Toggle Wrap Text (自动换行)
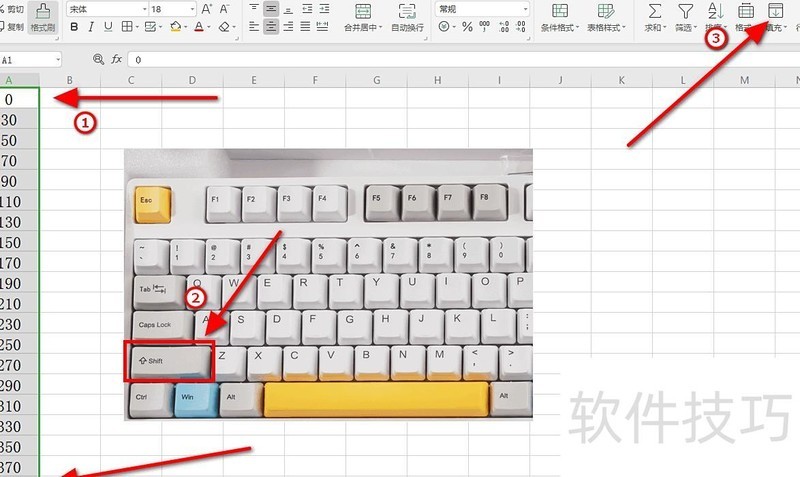Image resolution: width=800 pixels, height=477 pixels. click(x=407, y=17)
